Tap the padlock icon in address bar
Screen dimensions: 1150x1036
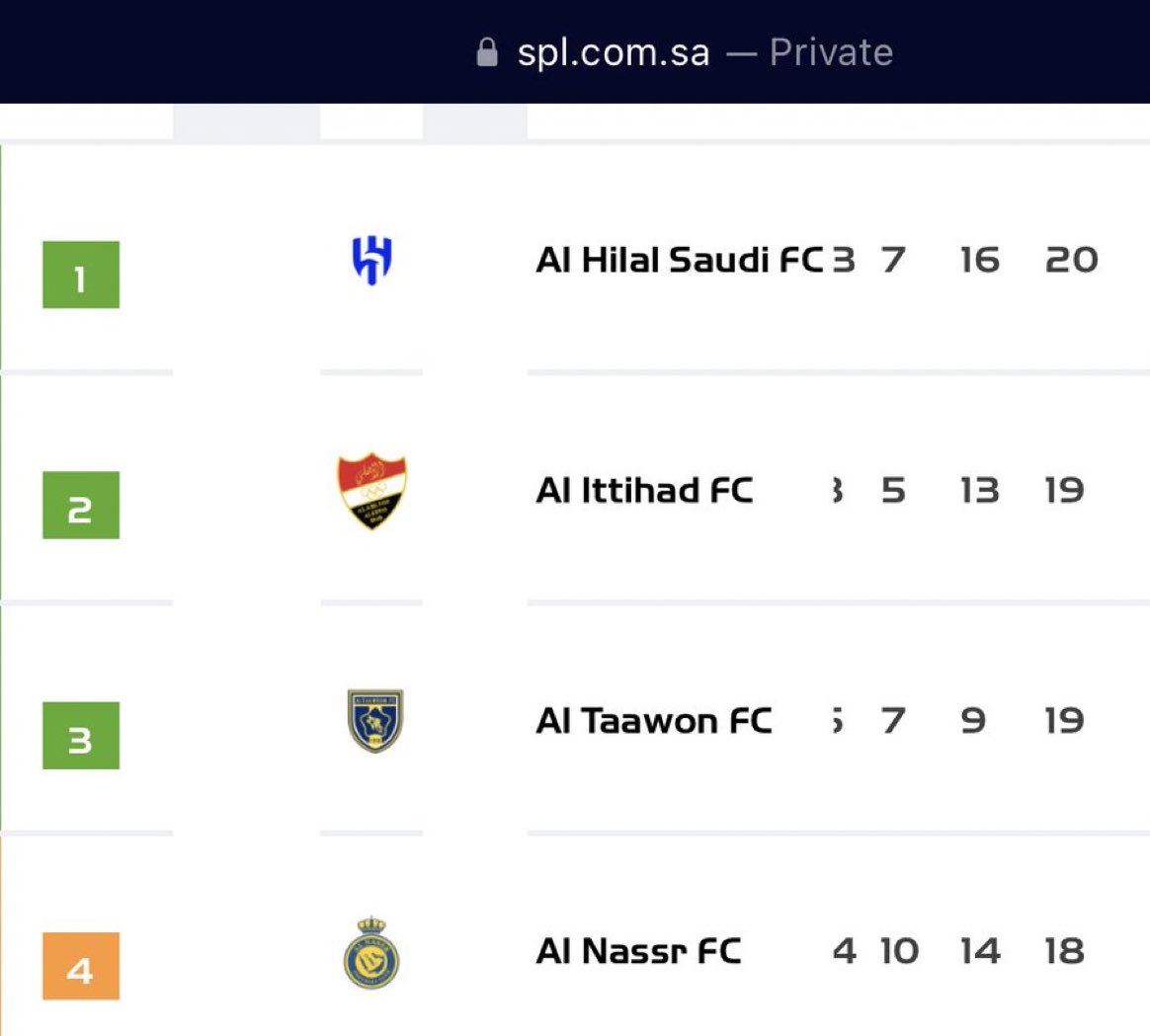[487, 52]
